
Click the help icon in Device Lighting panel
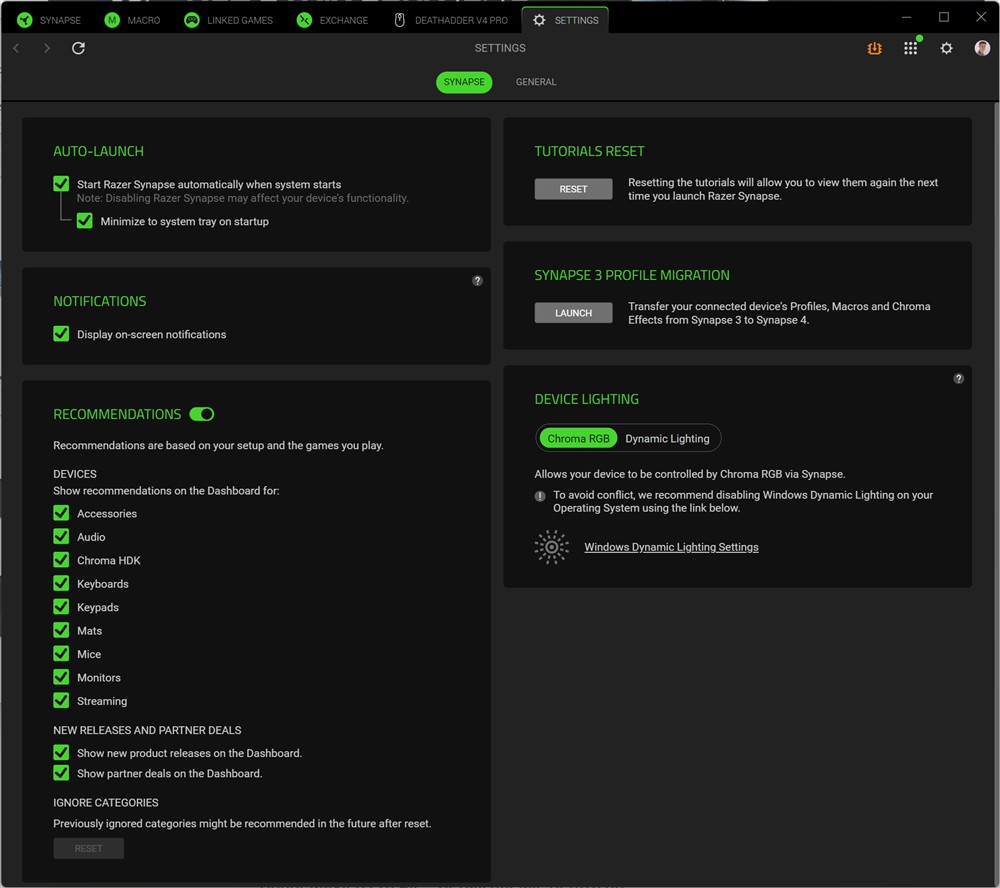(958, 379)
